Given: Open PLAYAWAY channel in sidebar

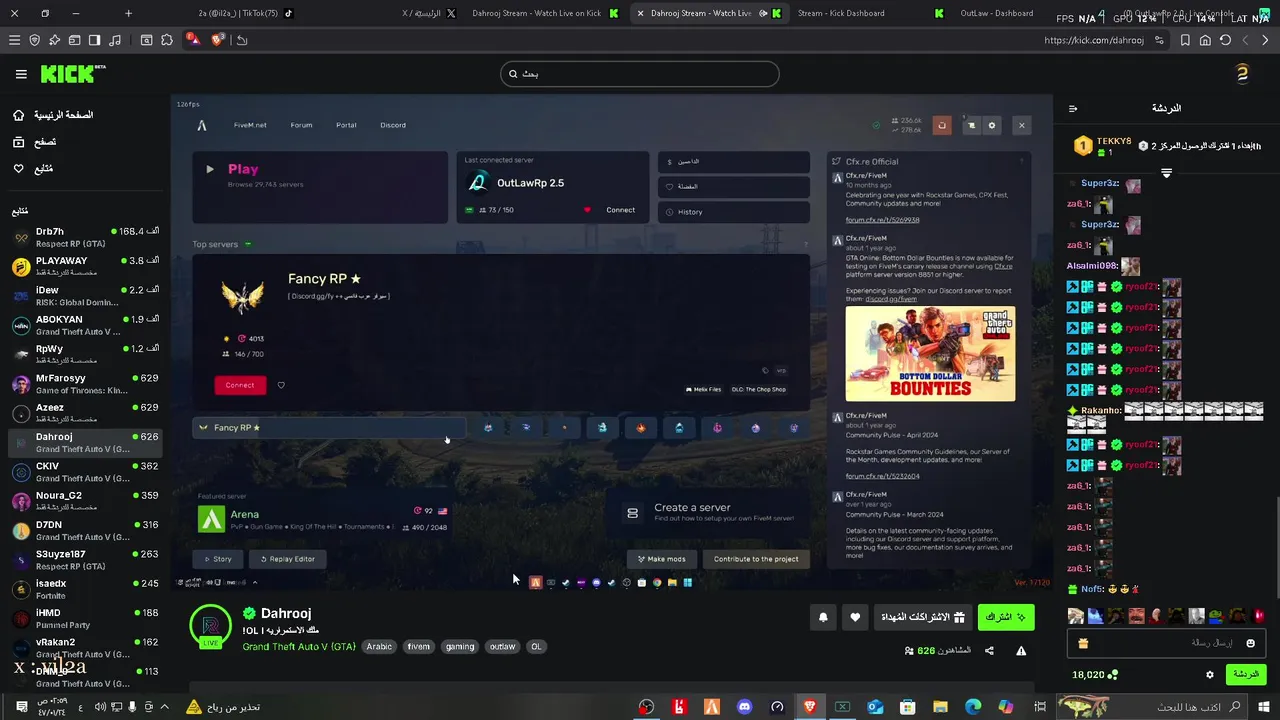Looking at the screenshot, I should point(85,266).
